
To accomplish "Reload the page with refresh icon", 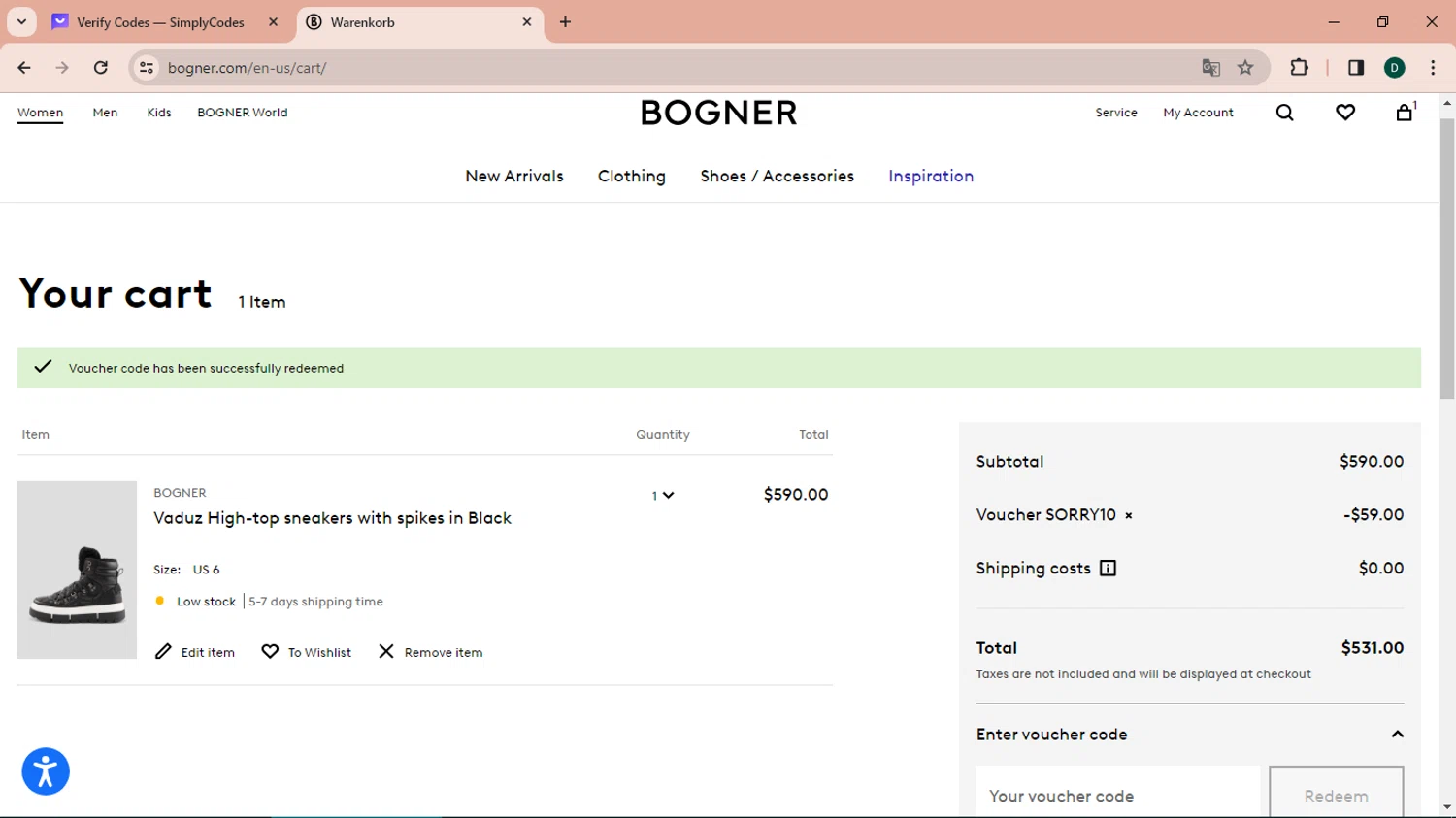I will tap(101, 67).
